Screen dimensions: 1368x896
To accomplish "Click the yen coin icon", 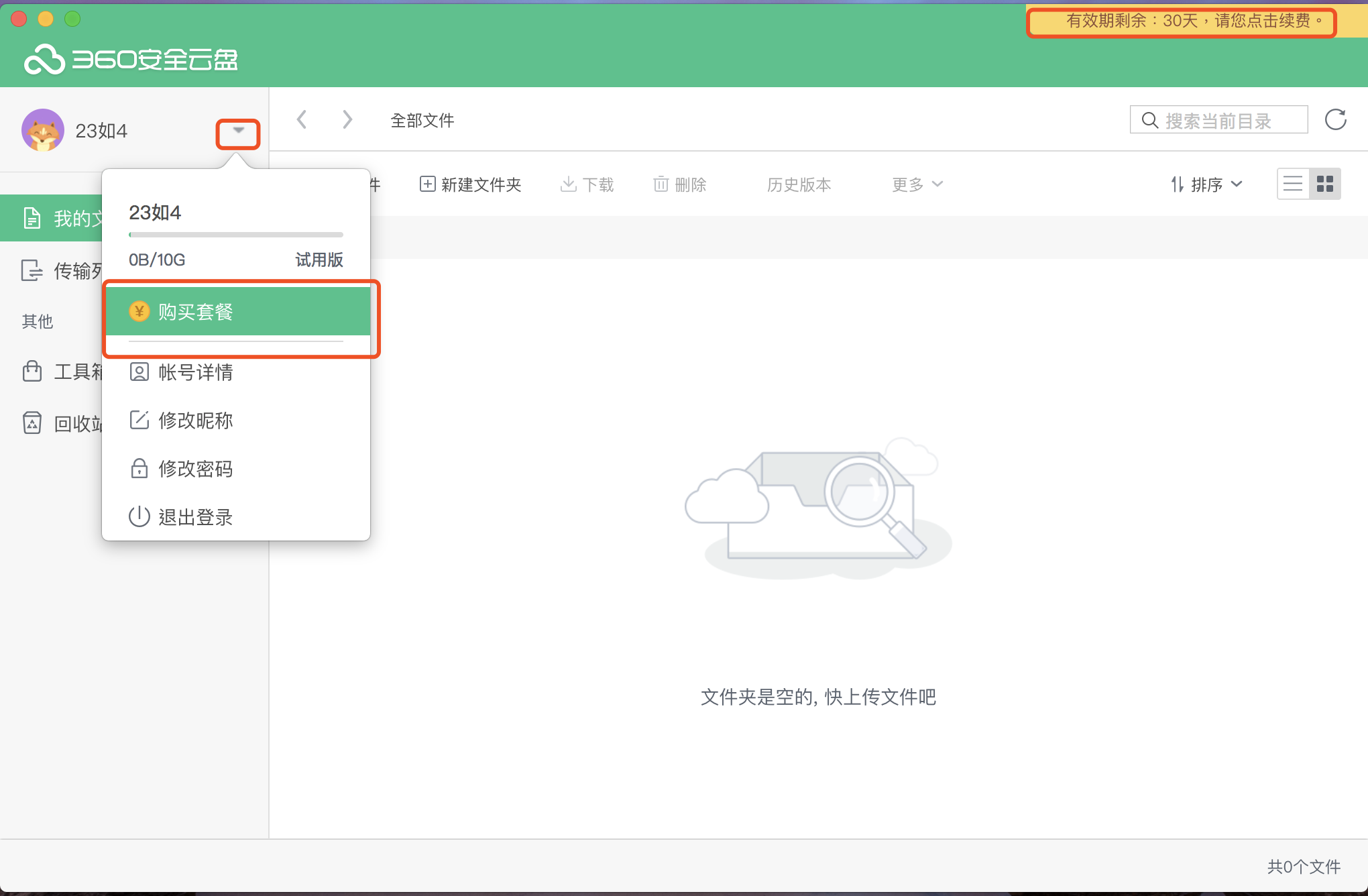I will 139,311.
